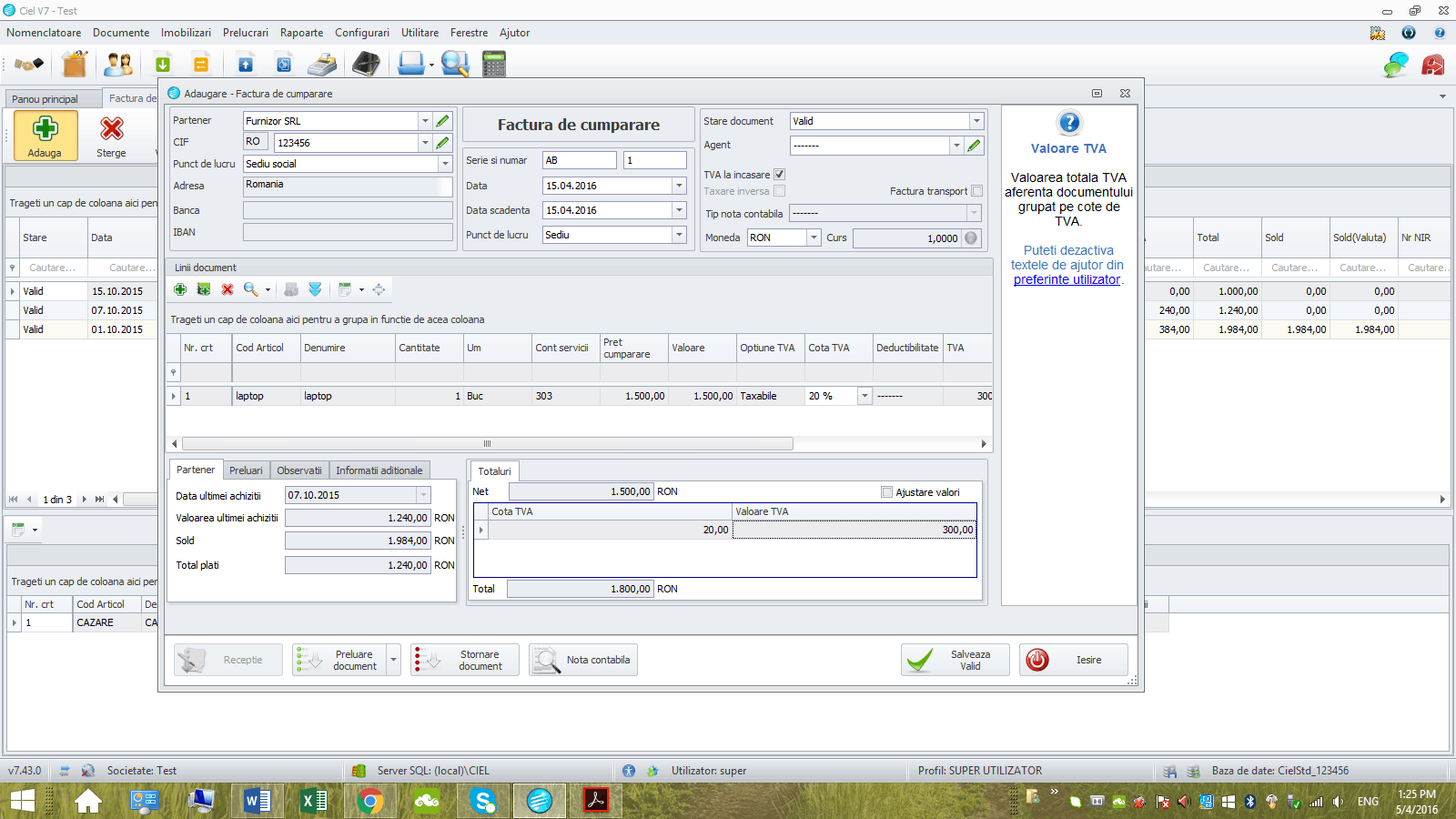This screenshot has width=1456, height=819.
Task: Delete document line with red X icon
Action: [x=227, y=289]
